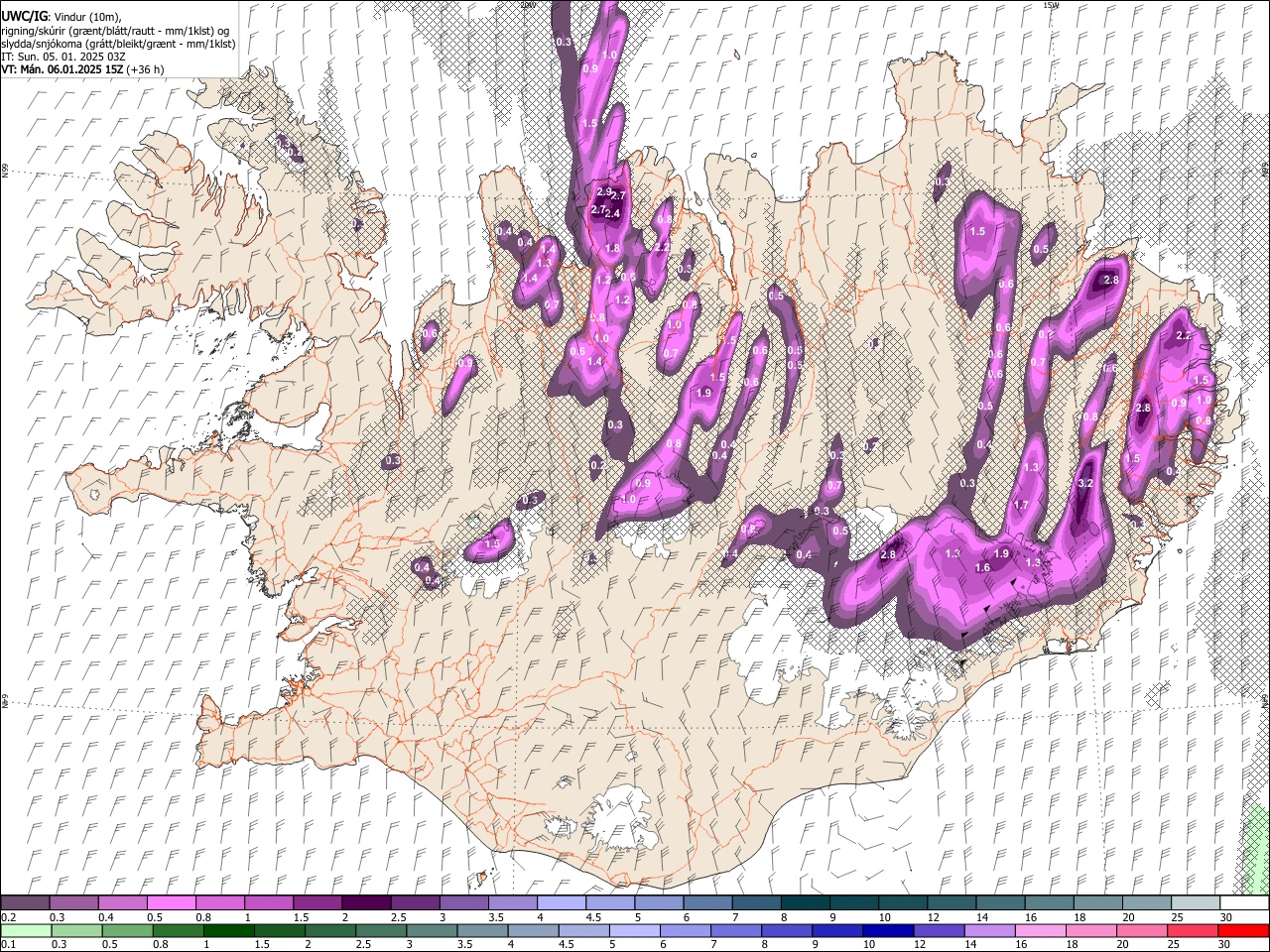Image resolution: width=1270 pixels, height=952 pixels.
Task: Click the '2.4' precipitation value on the map
Action: (x=612, y=213)
